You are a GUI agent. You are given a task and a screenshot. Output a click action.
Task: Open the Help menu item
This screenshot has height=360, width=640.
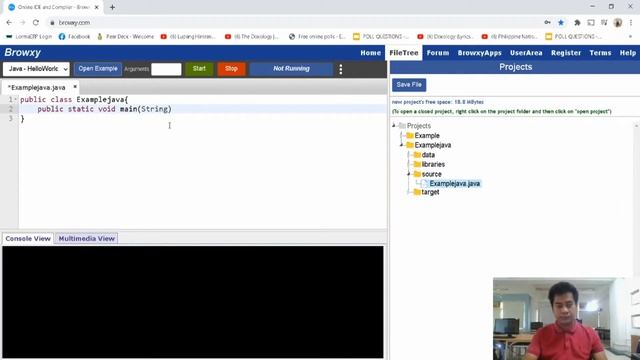click(627, 53)
